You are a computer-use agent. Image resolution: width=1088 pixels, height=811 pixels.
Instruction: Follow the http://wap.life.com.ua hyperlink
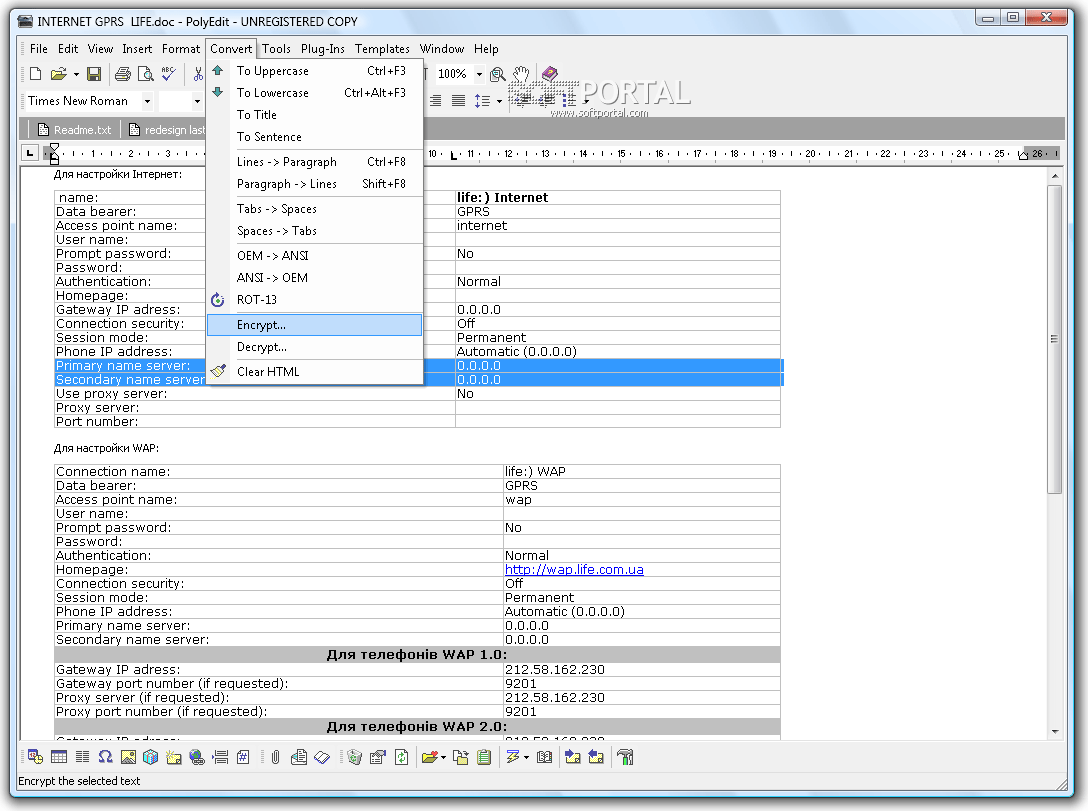574,570
